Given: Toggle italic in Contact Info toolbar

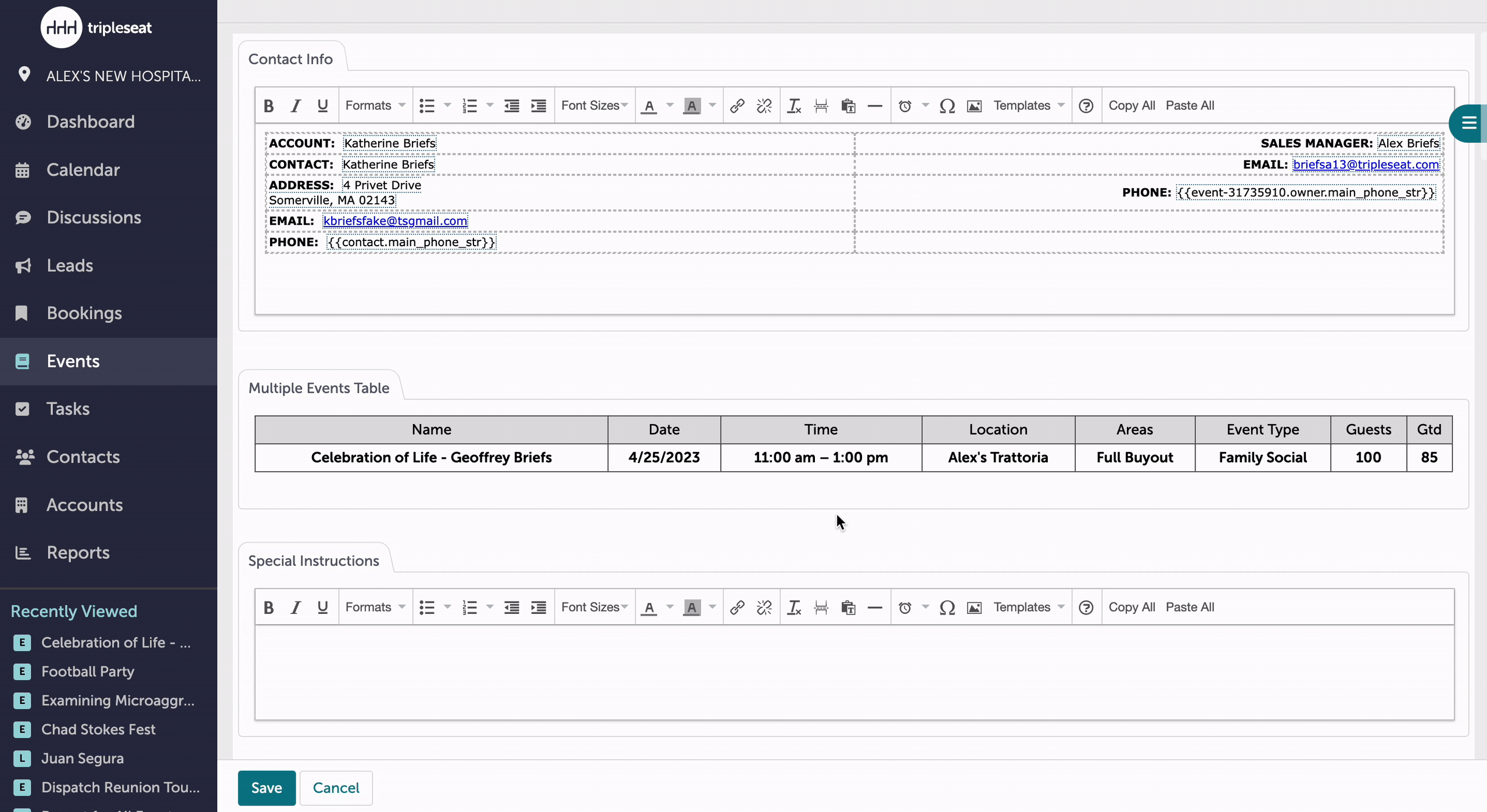Looking at the screenshot, I should (x=296, y=106).
